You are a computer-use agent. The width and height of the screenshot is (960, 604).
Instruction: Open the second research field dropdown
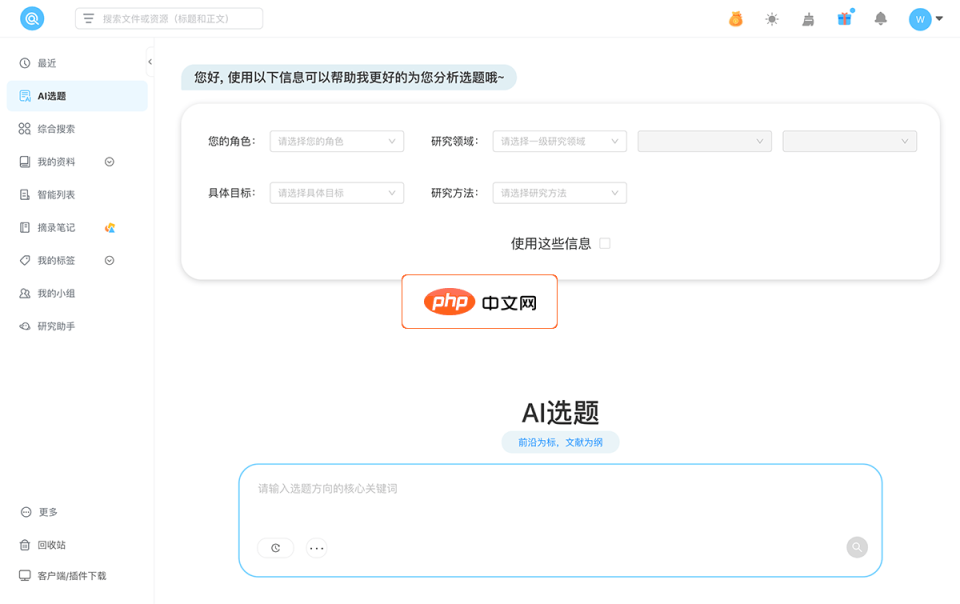[x=705, y=141]
